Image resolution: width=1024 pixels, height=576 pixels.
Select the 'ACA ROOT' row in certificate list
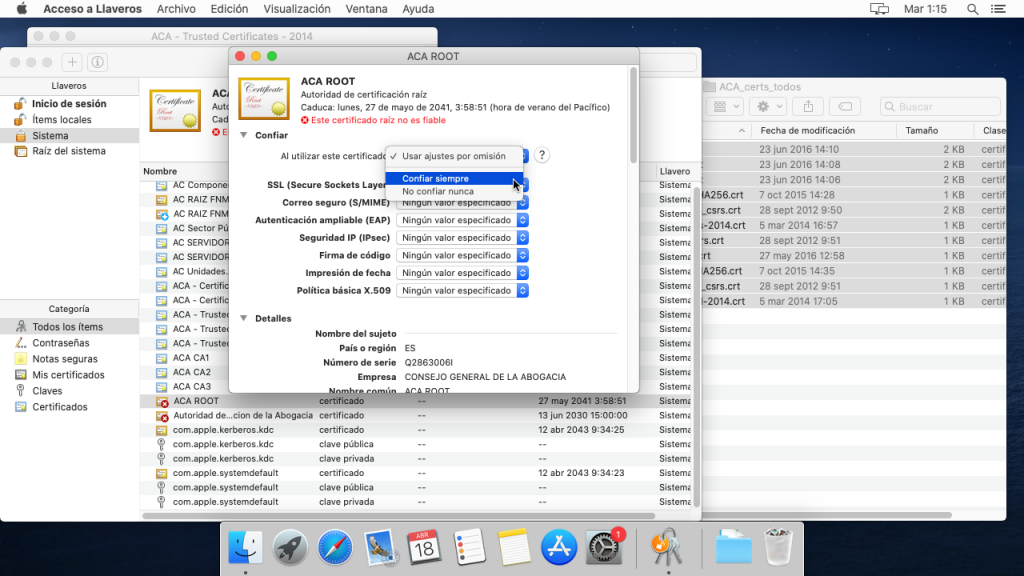click(417, 401)
